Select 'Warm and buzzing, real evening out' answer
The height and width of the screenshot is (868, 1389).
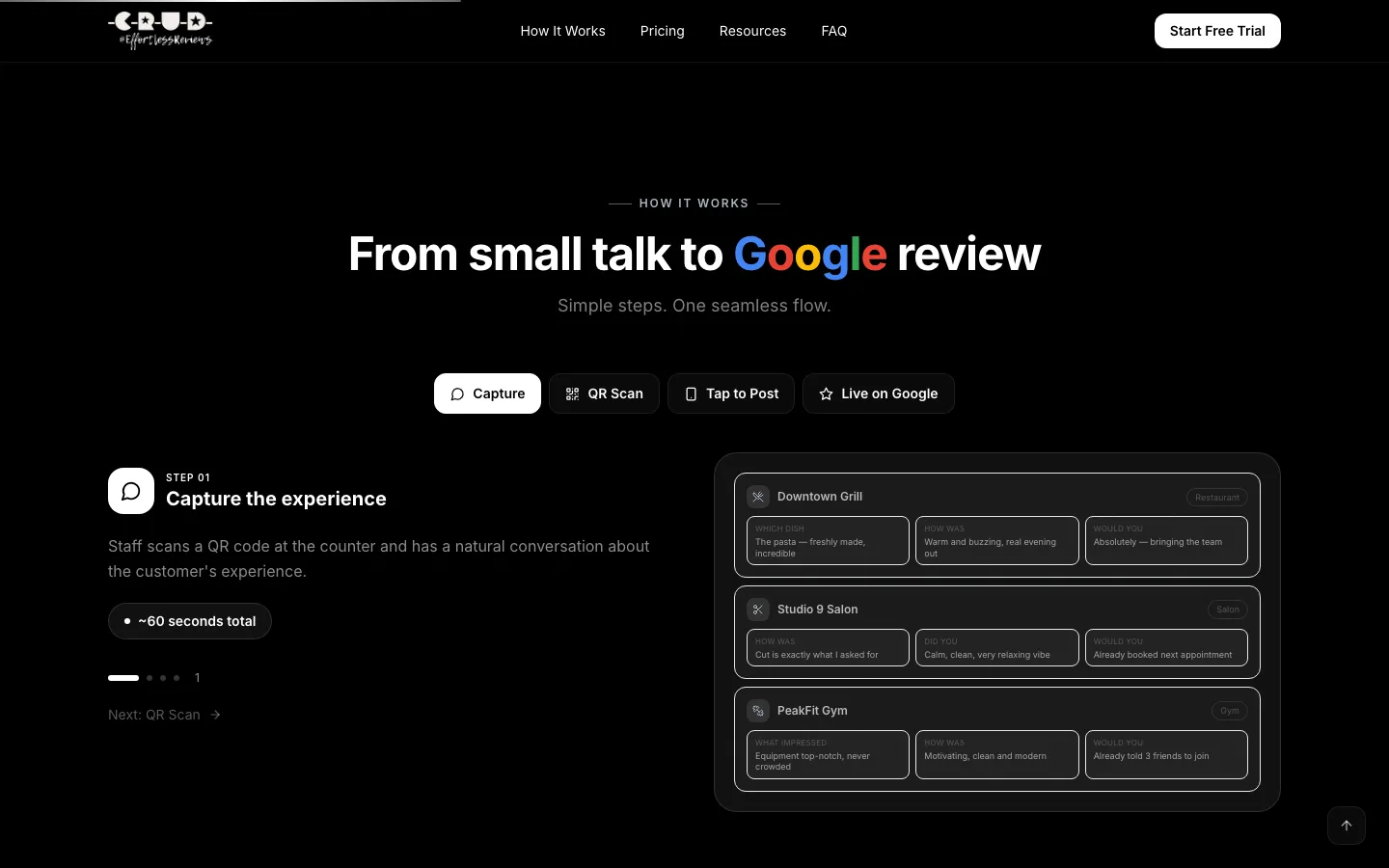pyautogui.click(x=996, y=541)
